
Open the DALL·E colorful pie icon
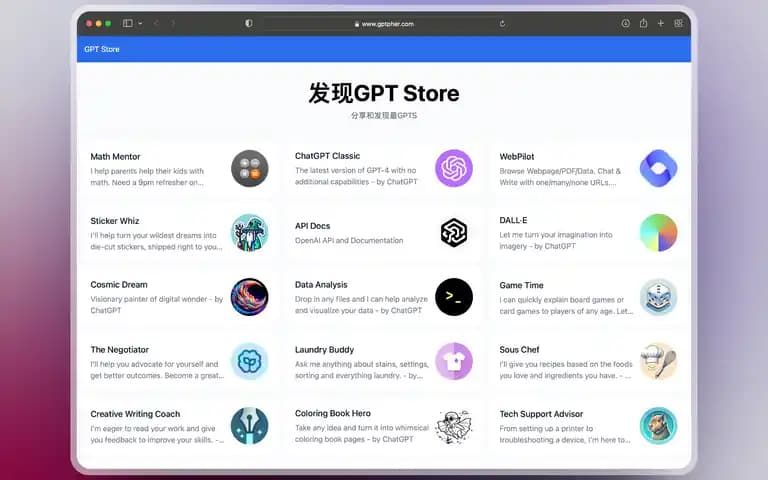click(659, 233)
